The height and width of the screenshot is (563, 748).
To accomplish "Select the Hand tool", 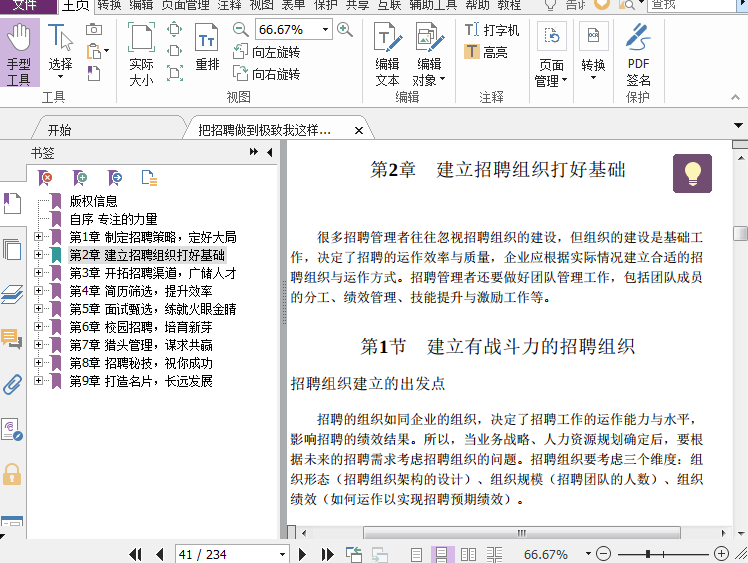I will click(19, 53).
